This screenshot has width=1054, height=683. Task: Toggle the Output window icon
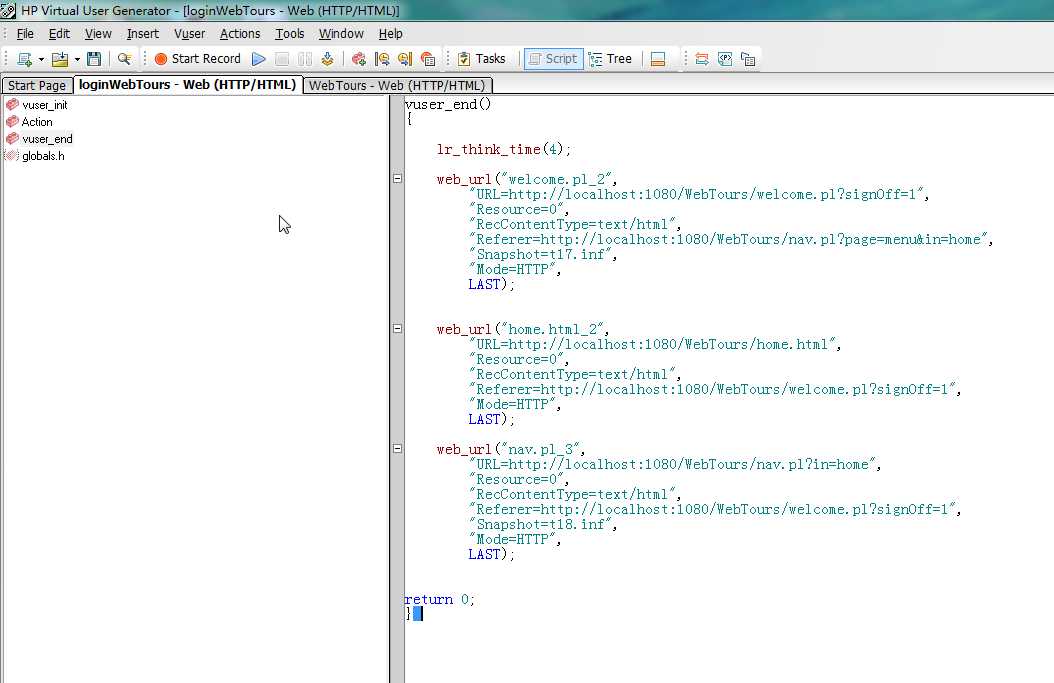[x=658, y=59]
